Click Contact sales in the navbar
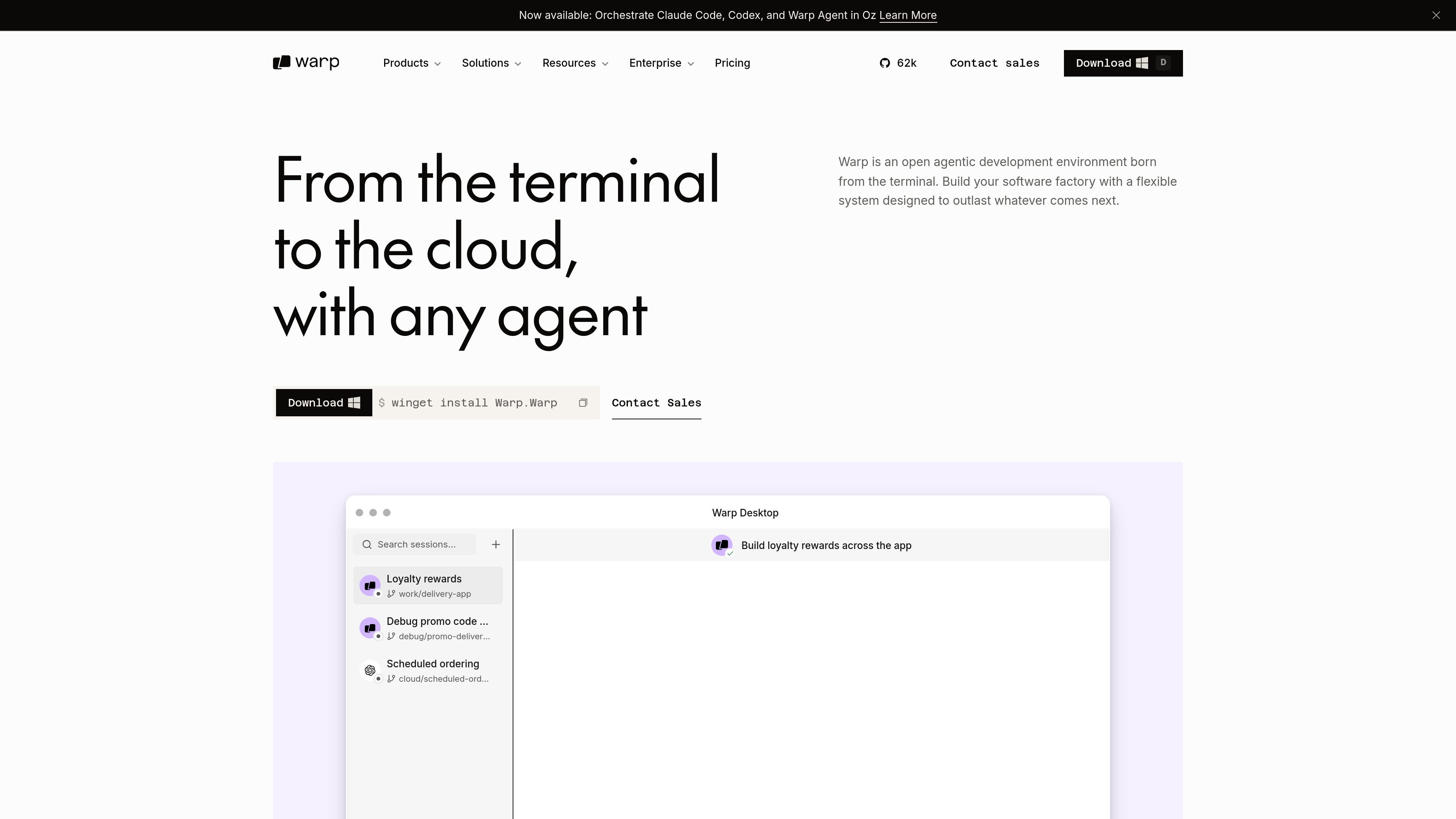 coord(995,63)
